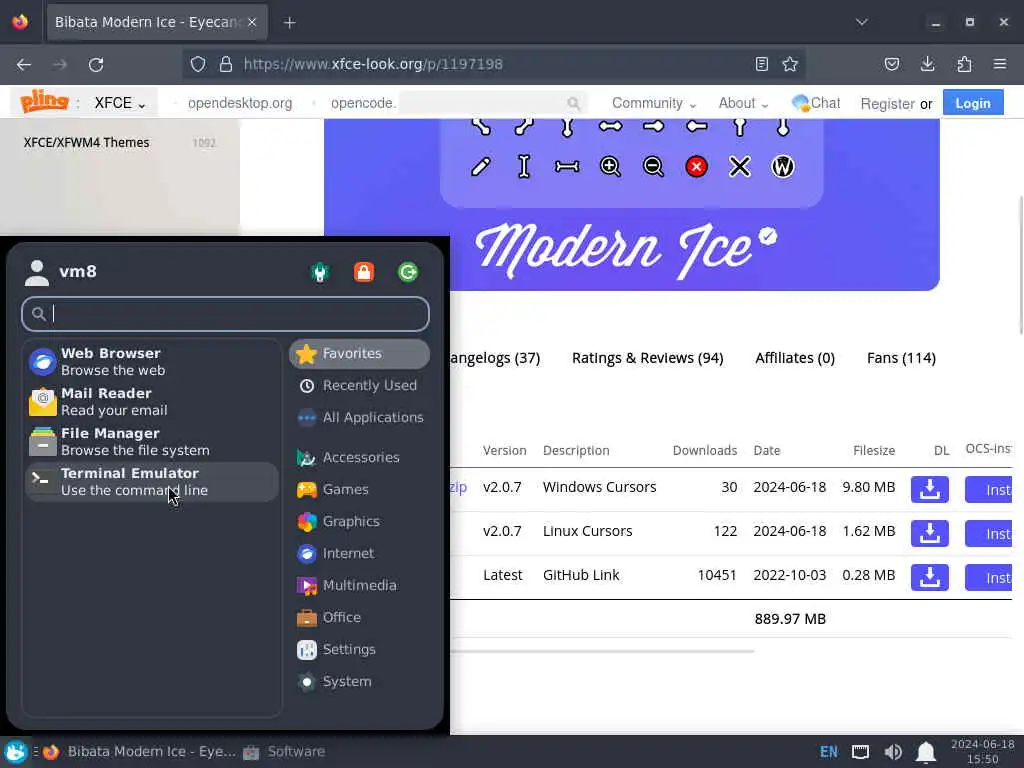Click the Register link

[887, 103]
